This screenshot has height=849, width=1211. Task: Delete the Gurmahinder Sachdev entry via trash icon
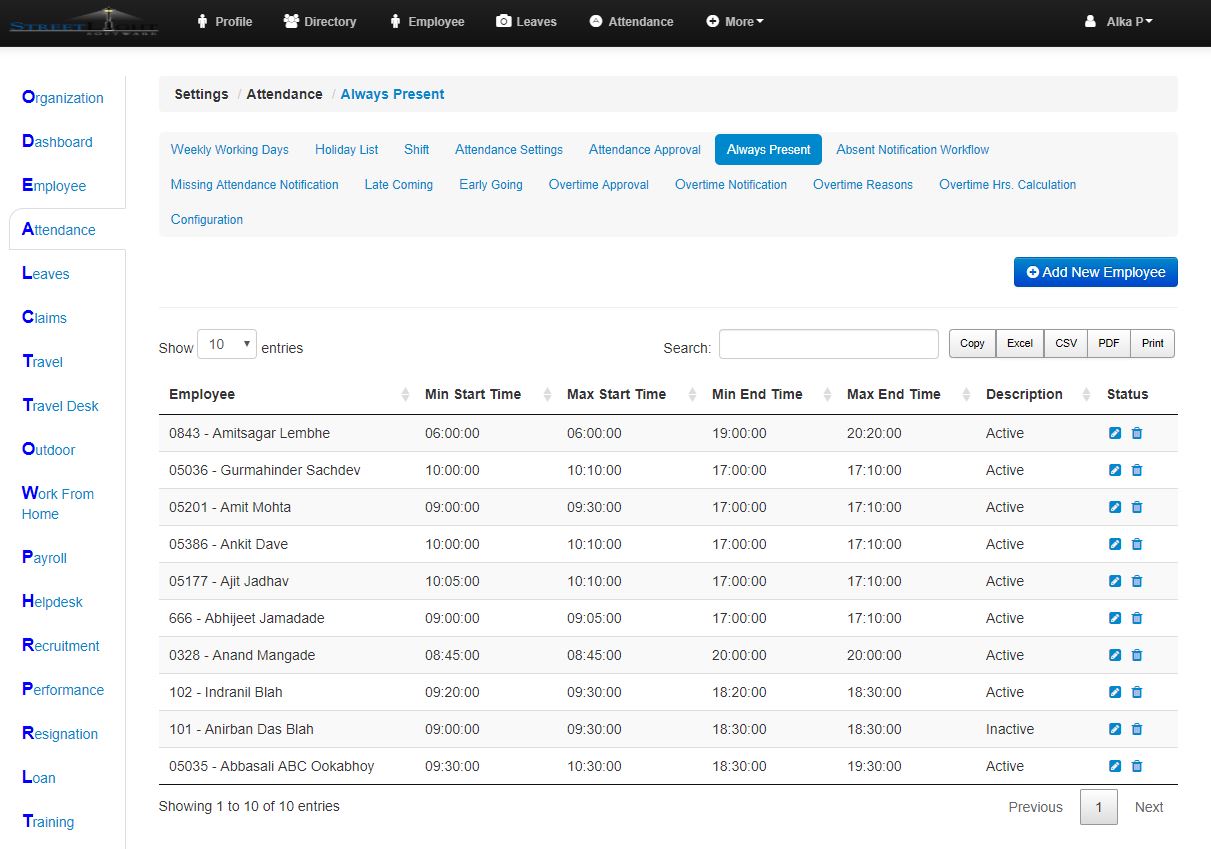click(x=1137, y=470)
